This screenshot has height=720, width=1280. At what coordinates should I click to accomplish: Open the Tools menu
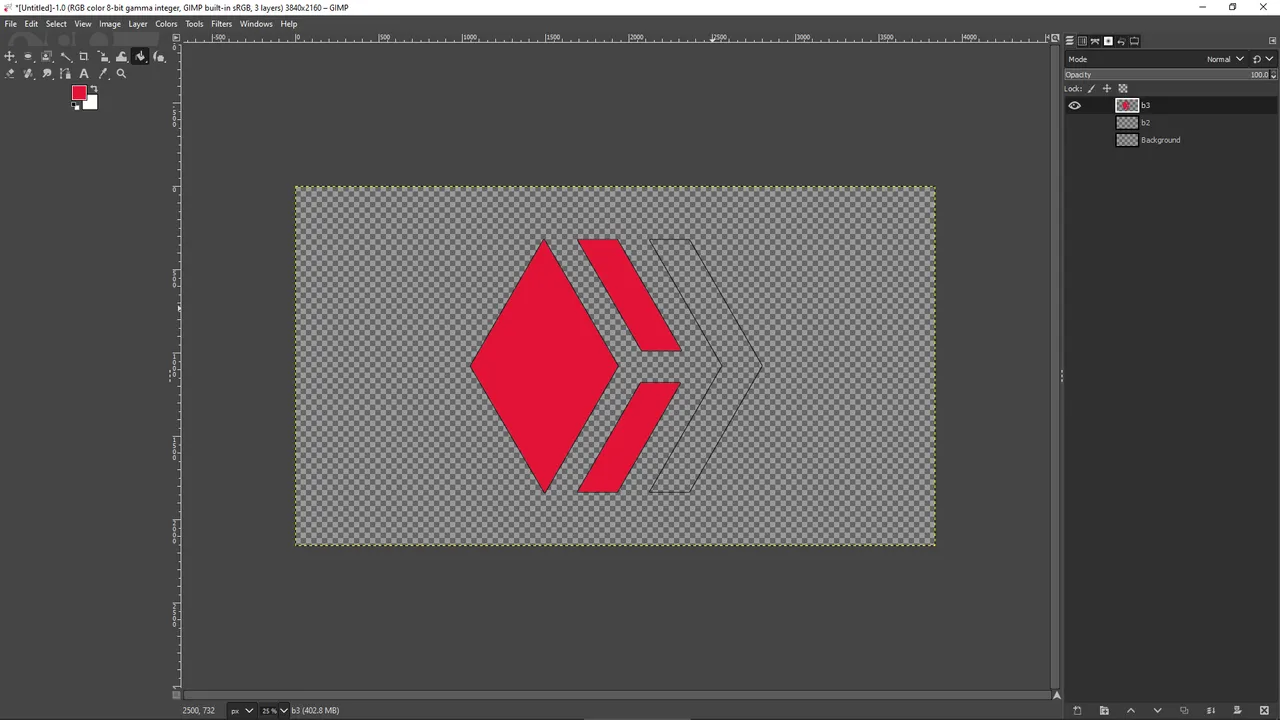(x=194, y=24)
